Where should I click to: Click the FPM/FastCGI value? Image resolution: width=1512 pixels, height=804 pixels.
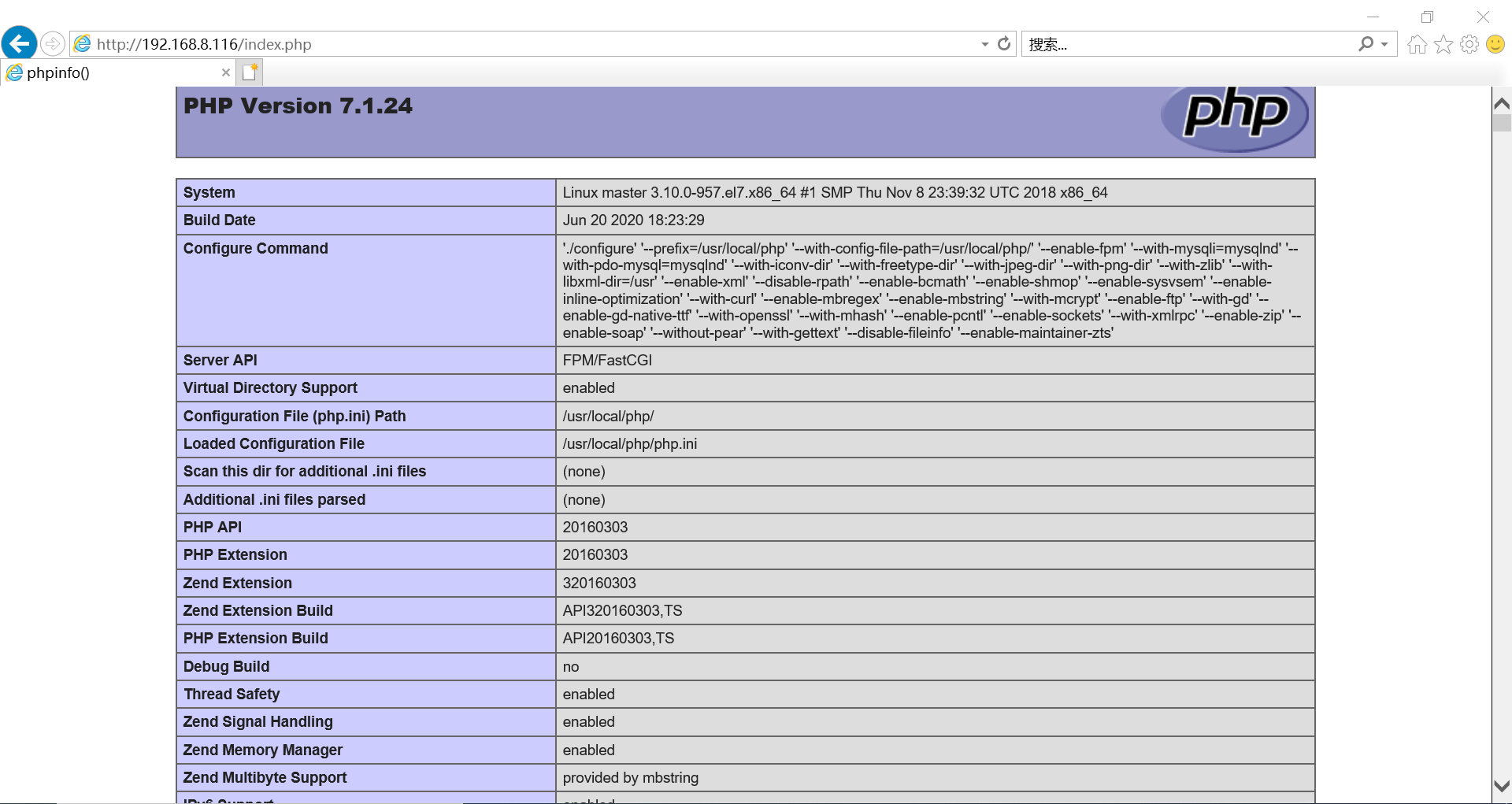pyautogui.click(x=607, y=360)
